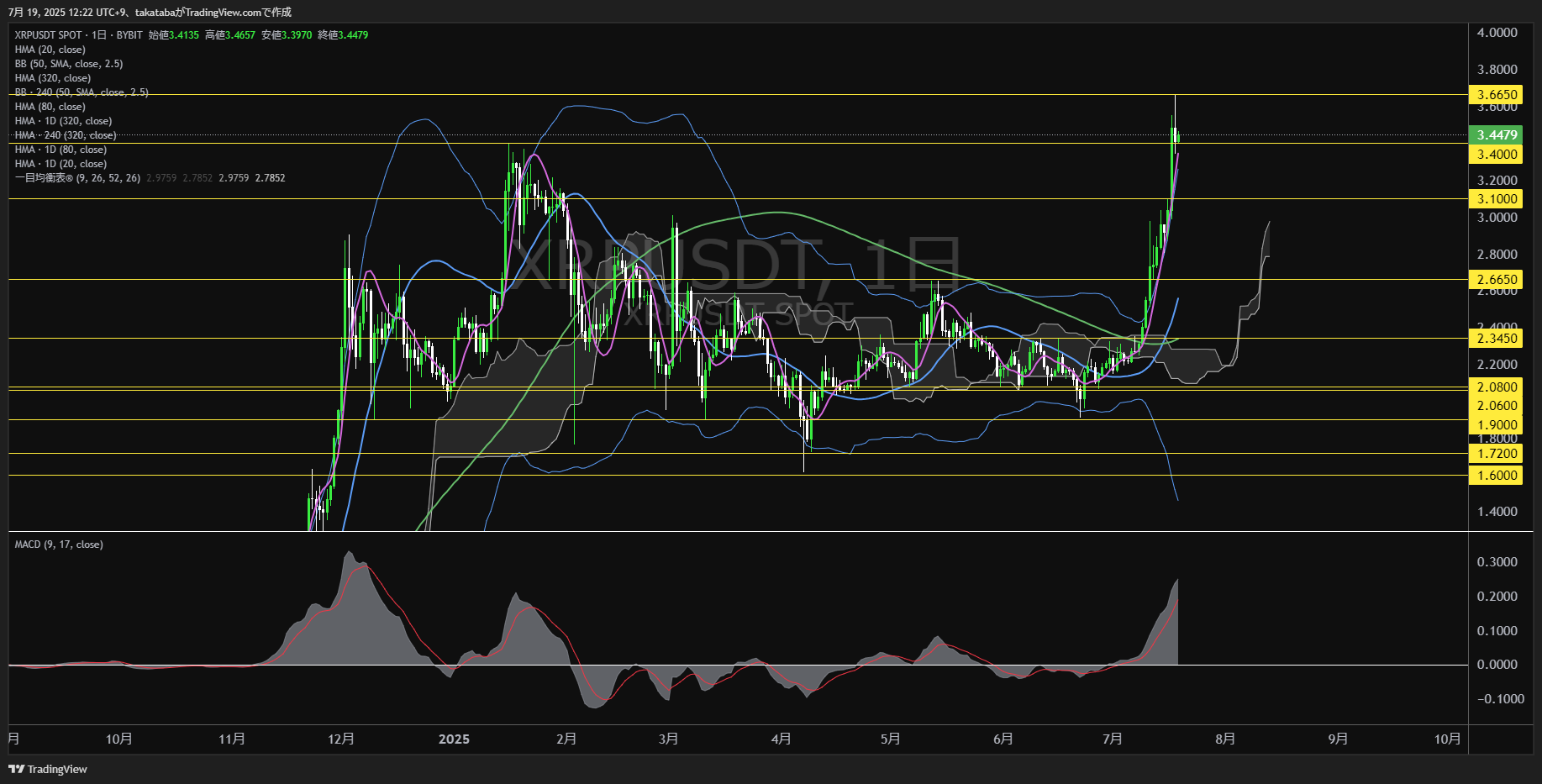Screen dimensions: 1542x784
Task: Click the 11月 time axis label
Action: pyautogui.click(x=231, y=739)
